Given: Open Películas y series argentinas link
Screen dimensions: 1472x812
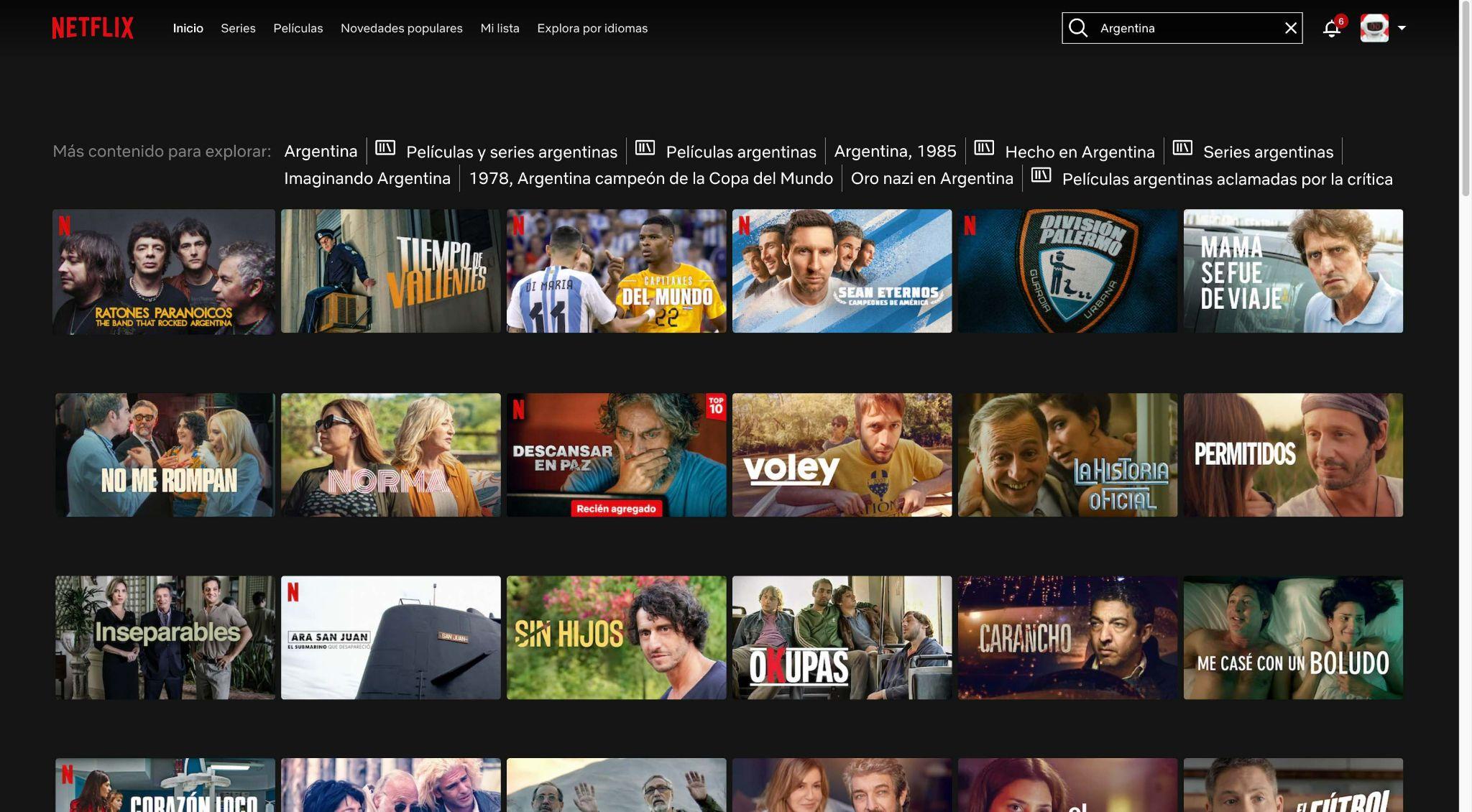Looking at the screenshot, I should click(512, 152).
